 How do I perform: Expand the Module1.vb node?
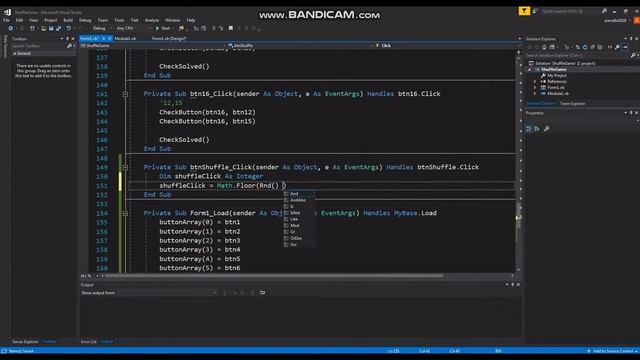click(535, 93)
